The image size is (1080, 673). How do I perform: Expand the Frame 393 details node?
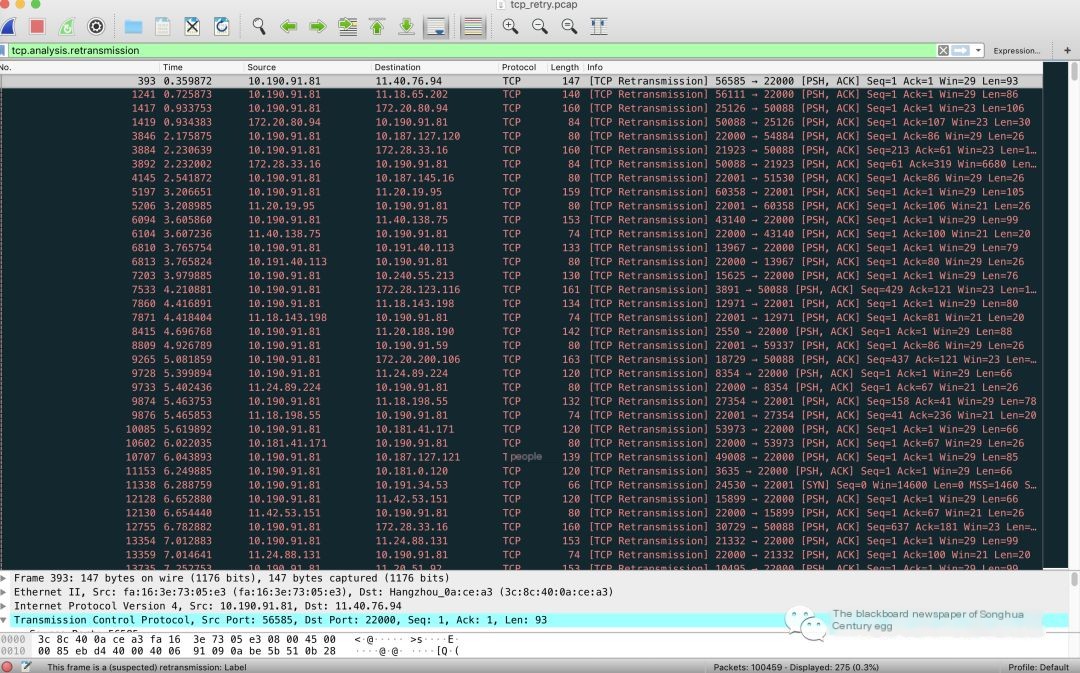tap(4, 578)
